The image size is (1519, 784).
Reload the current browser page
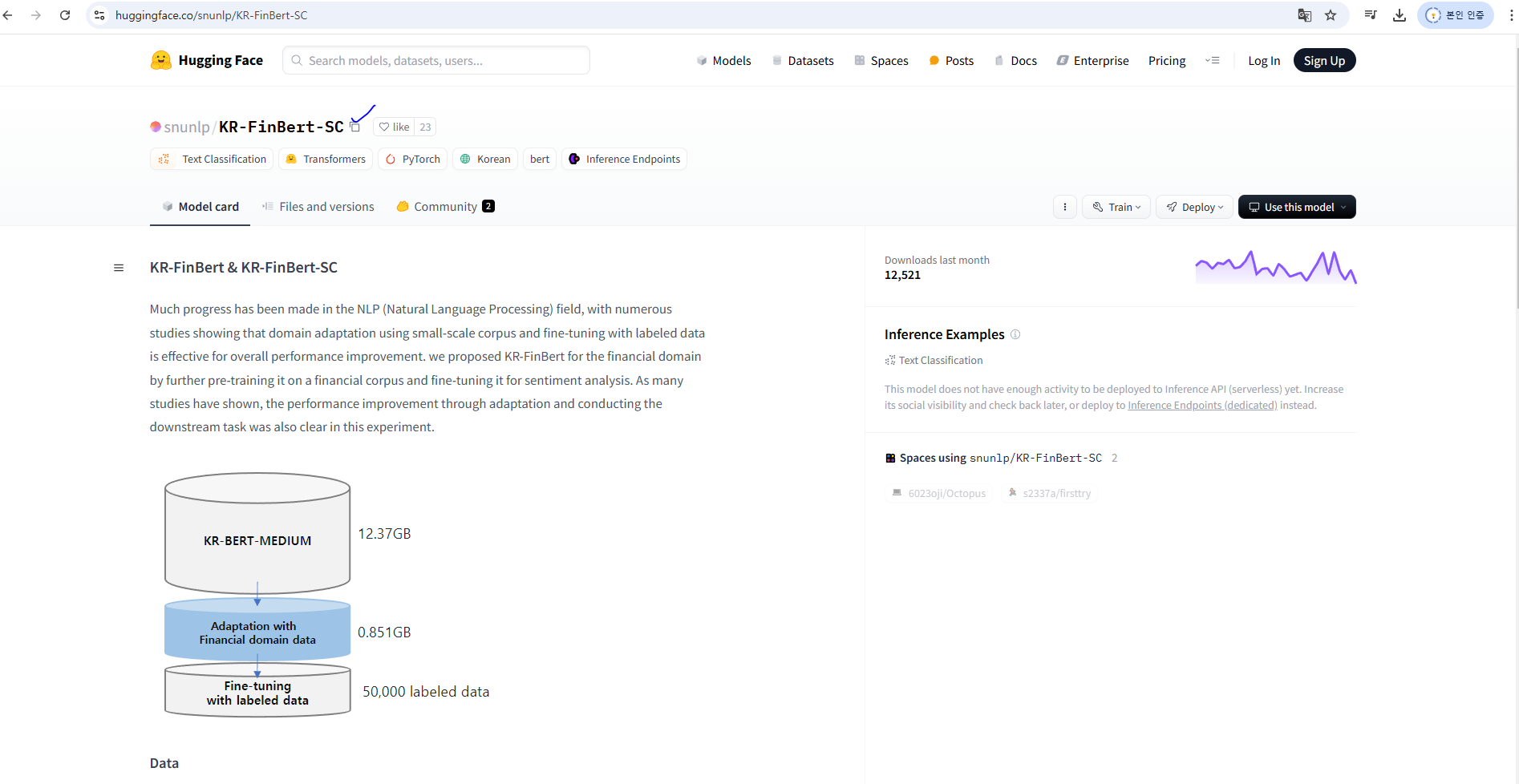(65, 15)
